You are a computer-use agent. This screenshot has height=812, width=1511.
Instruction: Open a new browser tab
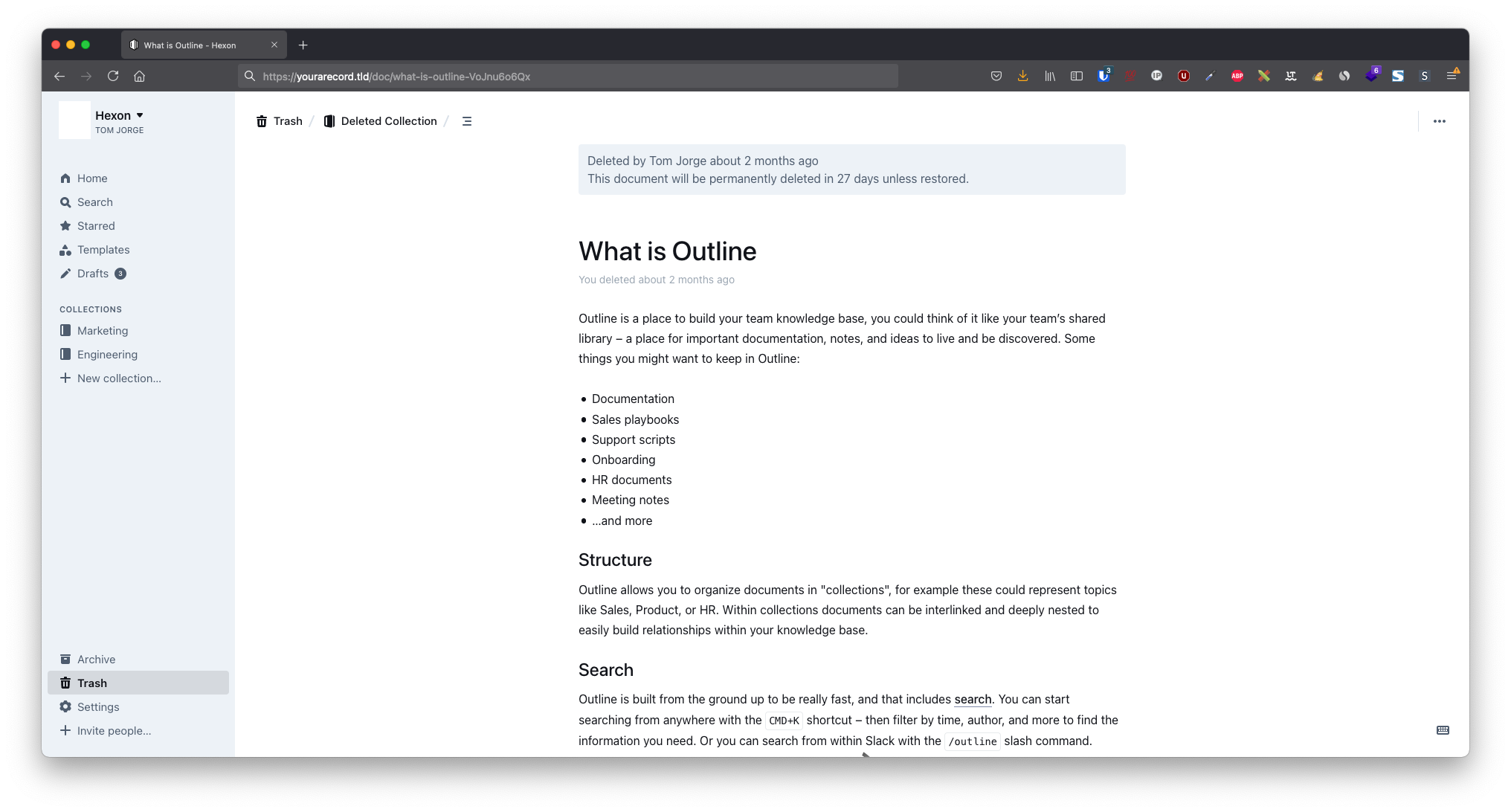(303, 45)
